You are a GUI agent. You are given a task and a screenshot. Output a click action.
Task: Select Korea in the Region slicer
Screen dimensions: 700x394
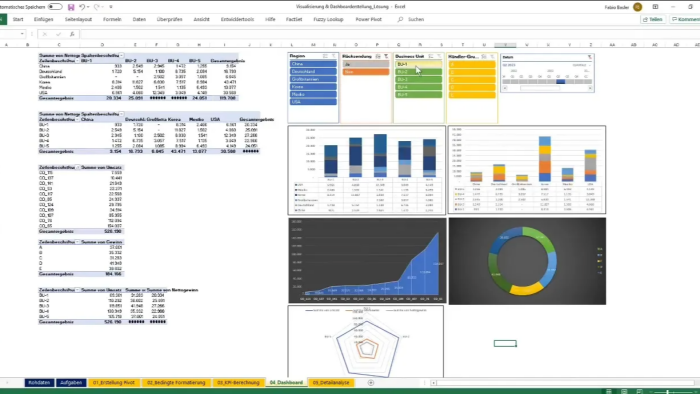point(313,87)
